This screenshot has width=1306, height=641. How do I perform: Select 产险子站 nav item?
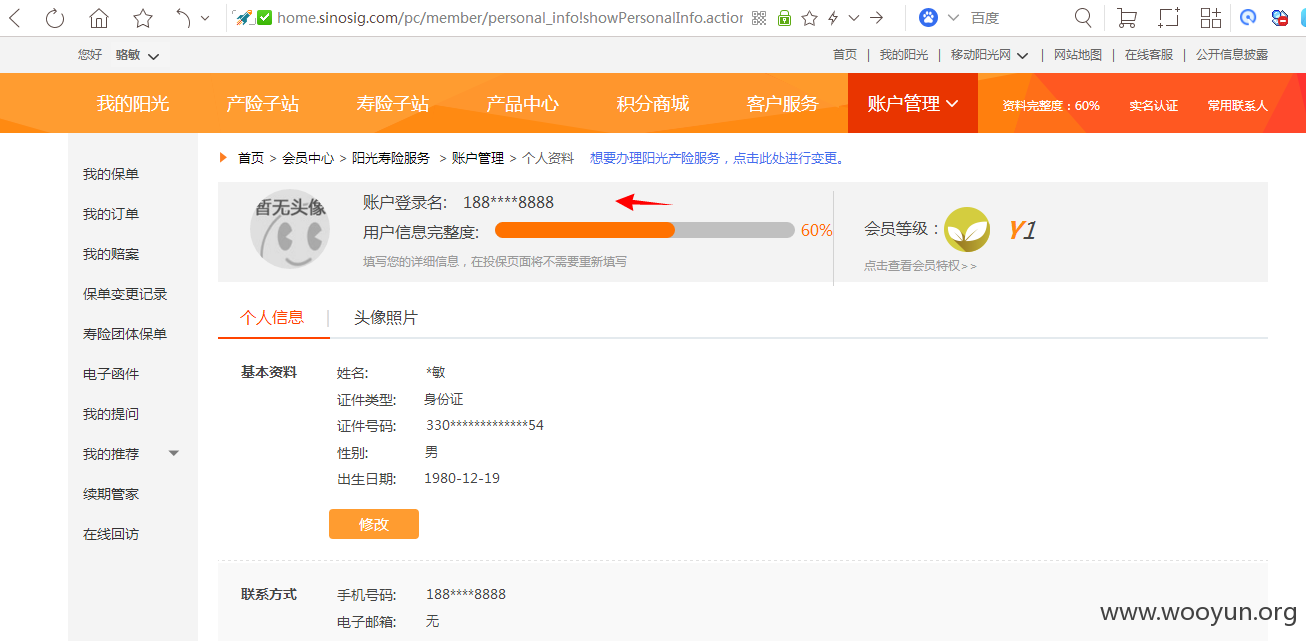coord(263,104)
